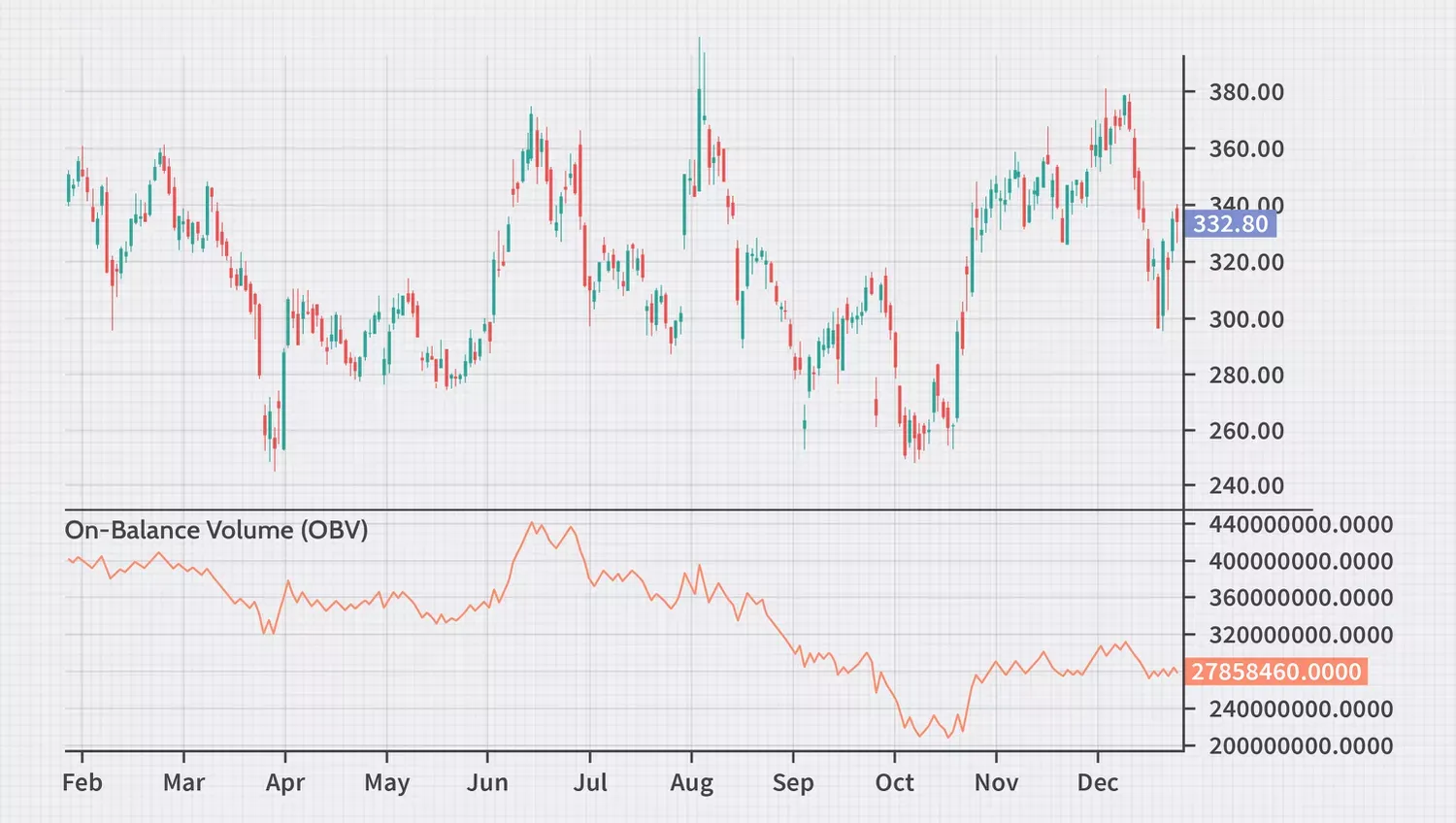Screen dimensions: 1456x823
Task: Select the 360.00 price axis label
Action: (1246, 148)
